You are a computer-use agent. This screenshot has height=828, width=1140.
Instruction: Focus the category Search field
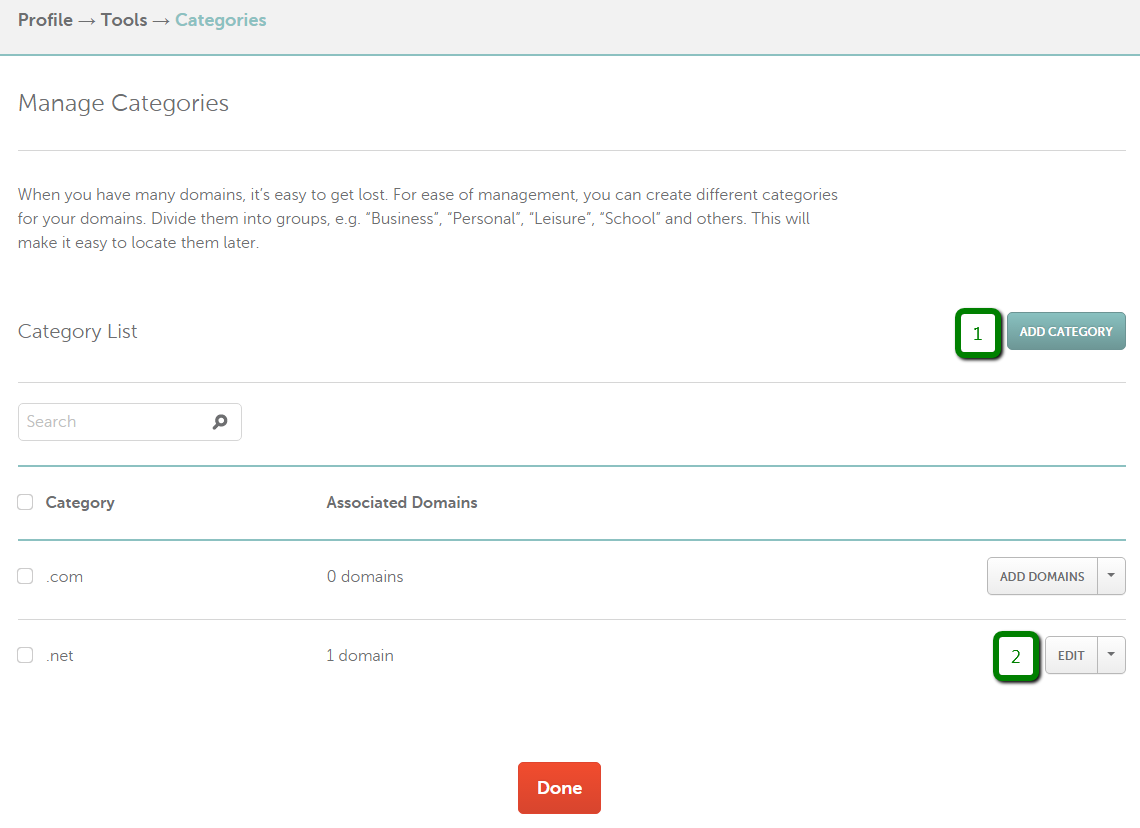point(129,422)
